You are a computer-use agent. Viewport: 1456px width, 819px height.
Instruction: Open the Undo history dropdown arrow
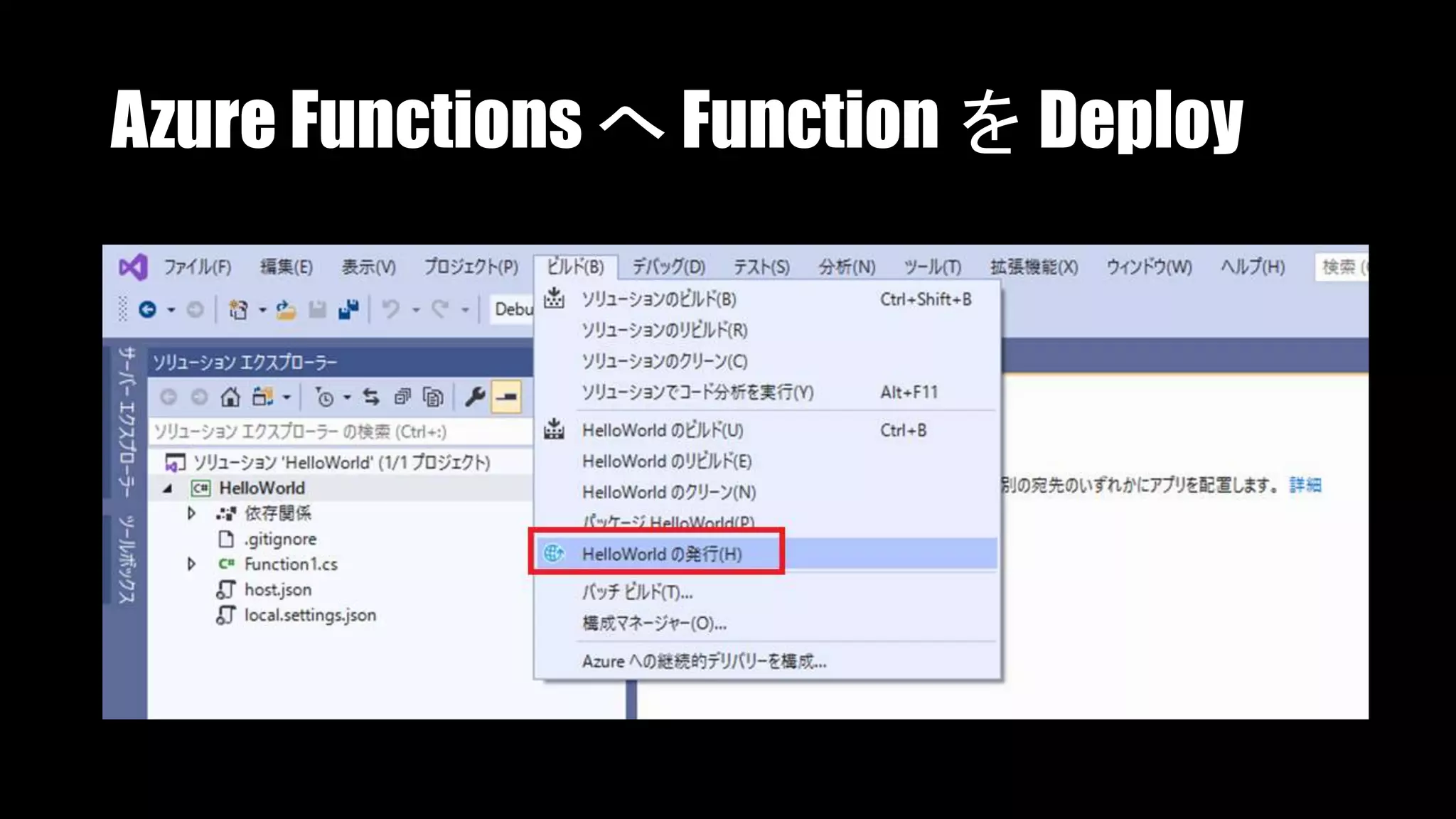click(x=416, y=310)
